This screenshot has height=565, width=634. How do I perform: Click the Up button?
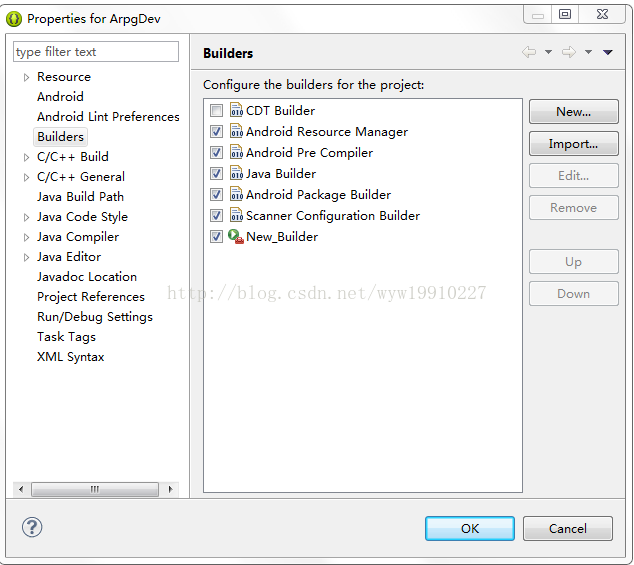573,262
